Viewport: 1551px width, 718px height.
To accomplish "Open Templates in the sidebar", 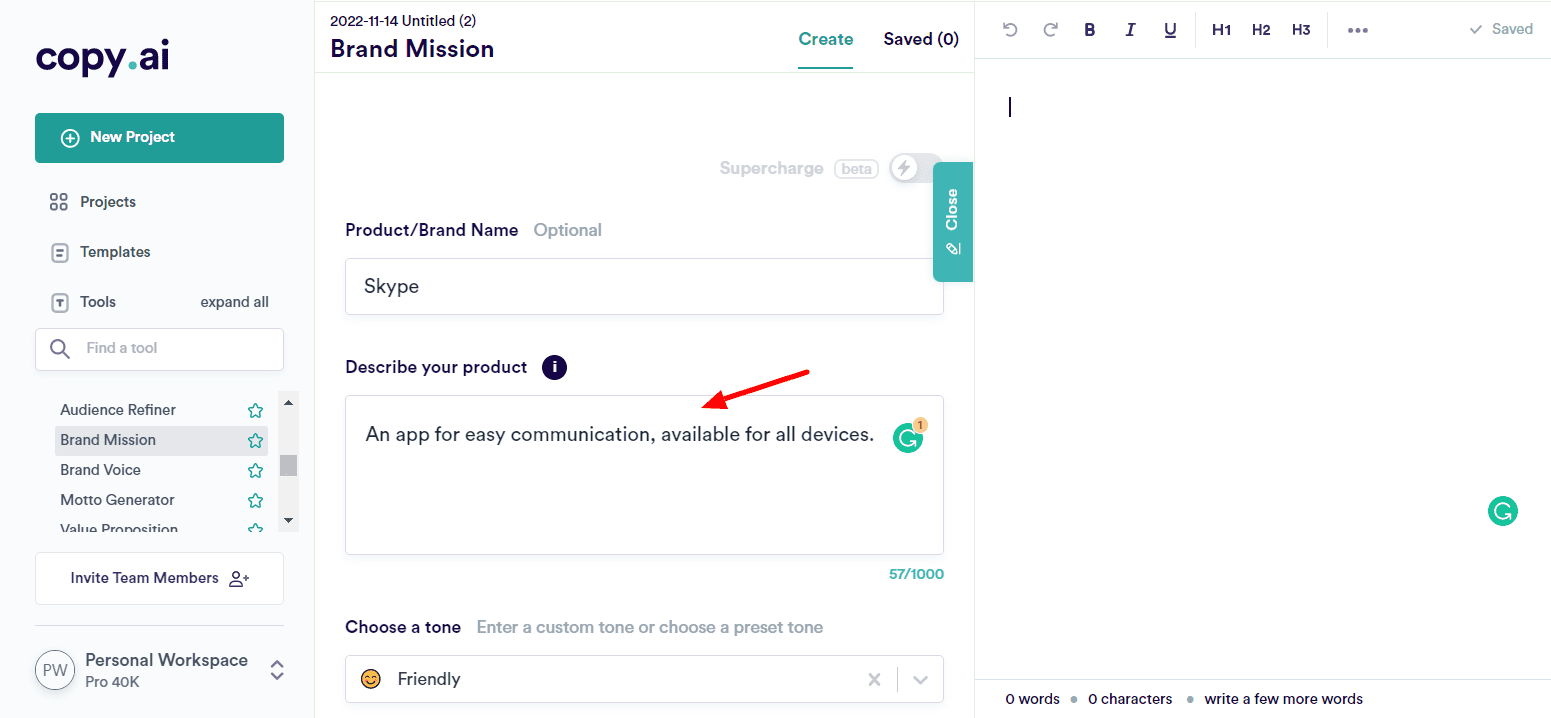I will click(115, 252).
